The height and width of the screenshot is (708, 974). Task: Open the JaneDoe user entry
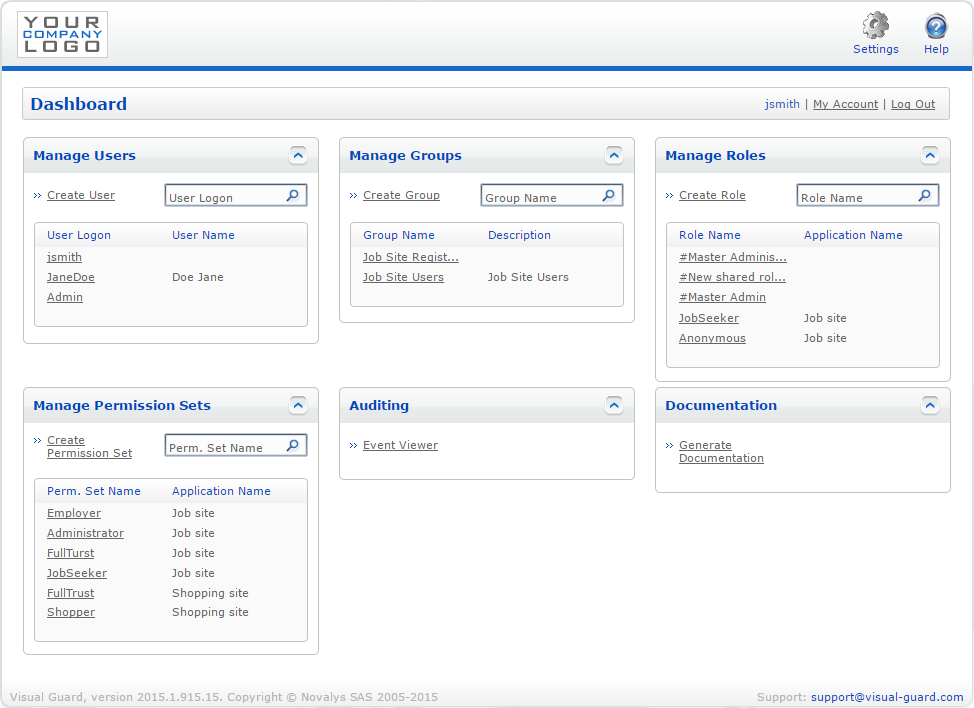coord(70,277)
